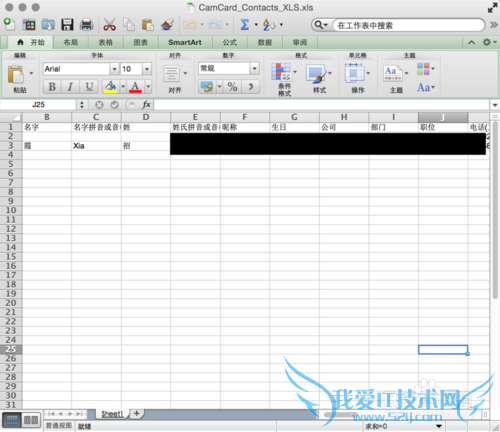
Task: Apply fill color with paint bucket
Action: point(111,87)
